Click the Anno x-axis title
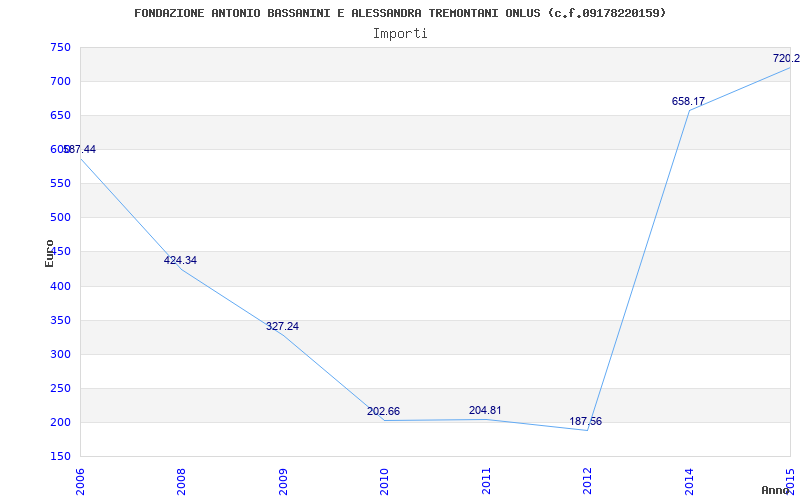Viewport: 800px width, 500px height. pyautogui.click(x=776, y=490)
